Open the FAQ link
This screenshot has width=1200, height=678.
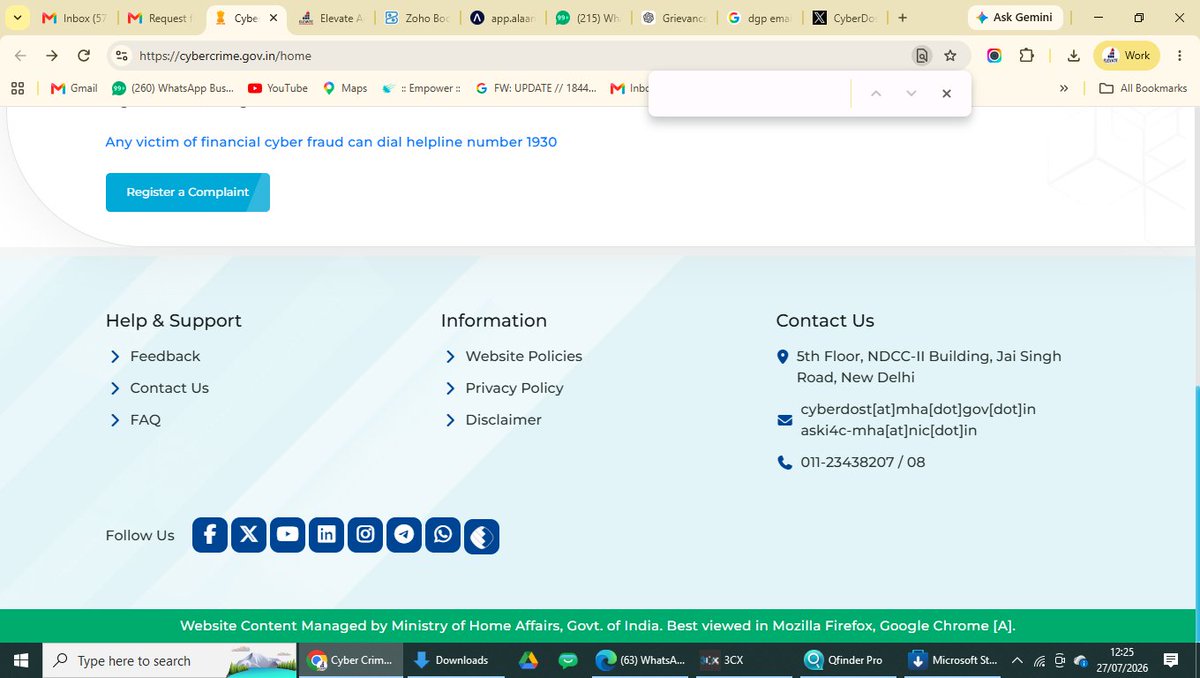tap(145, 420)
